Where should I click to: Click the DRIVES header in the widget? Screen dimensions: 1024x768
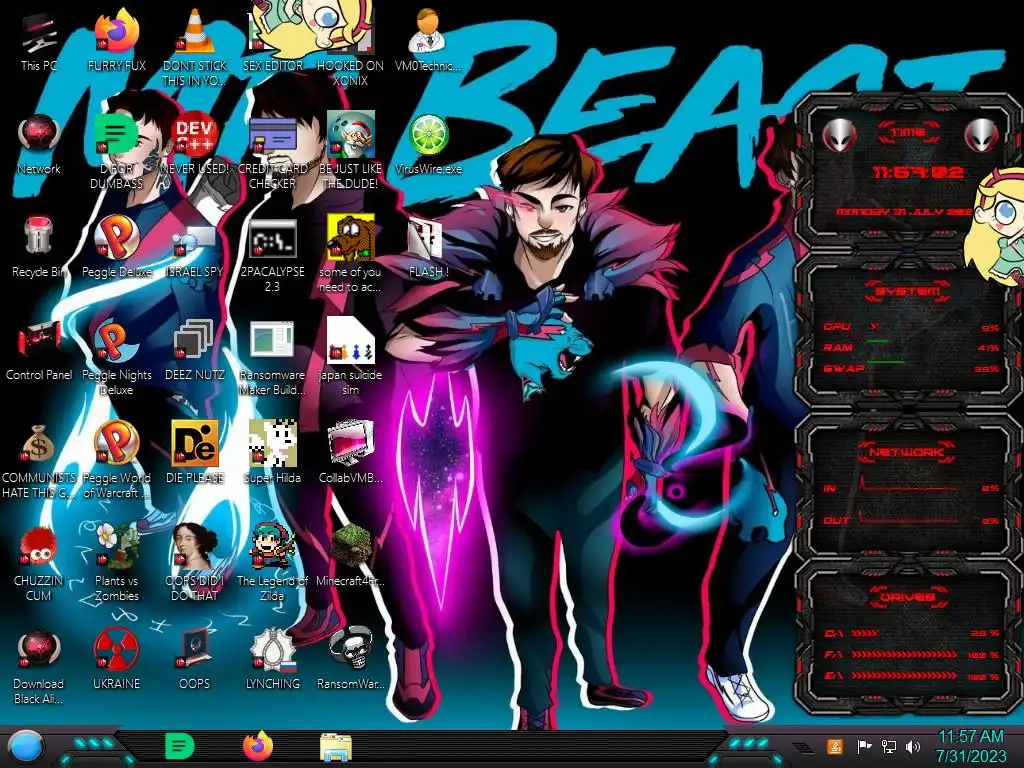click(x=906, y=597)
